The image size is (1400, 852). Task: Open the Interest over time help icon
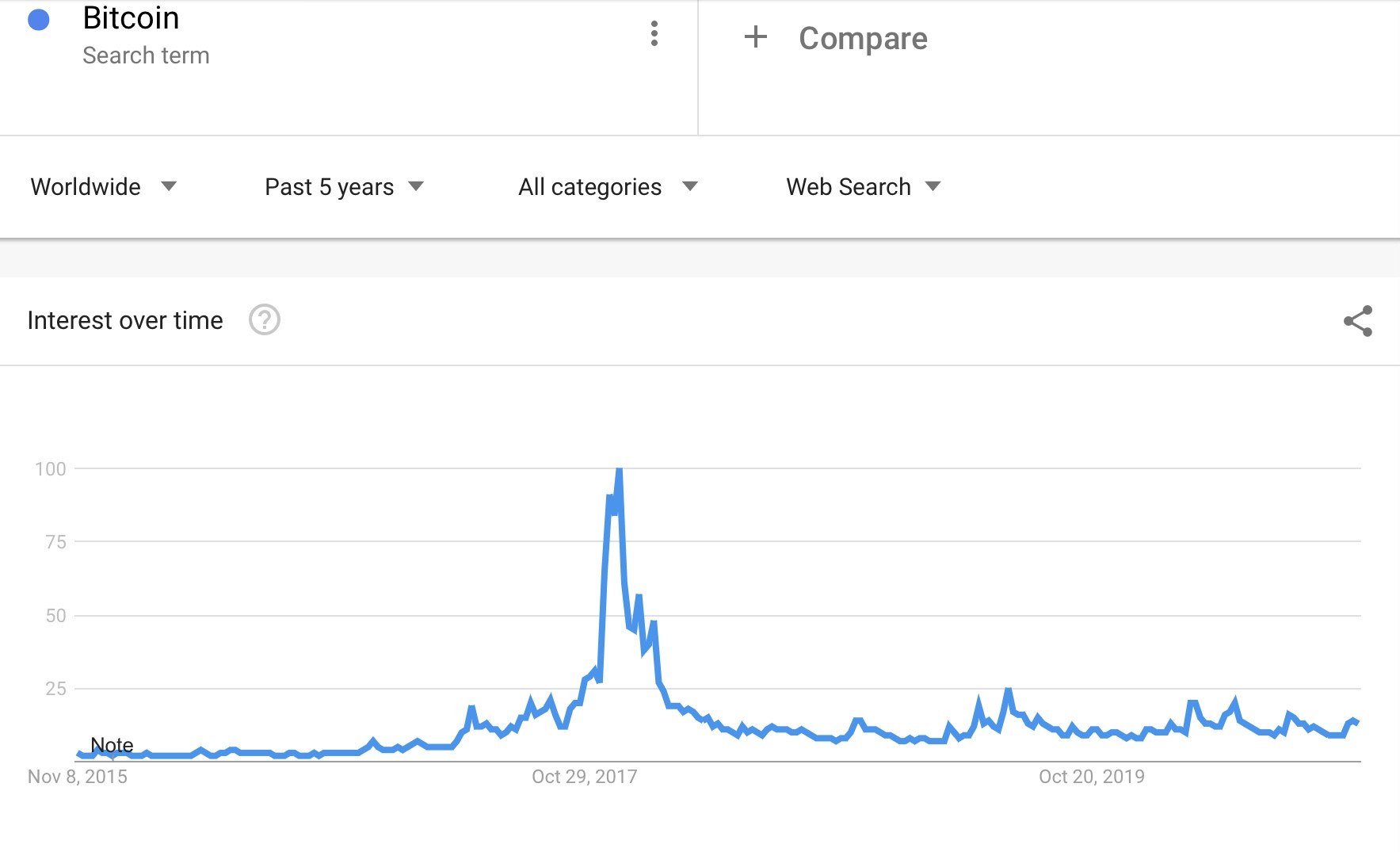tap(265, 320)
